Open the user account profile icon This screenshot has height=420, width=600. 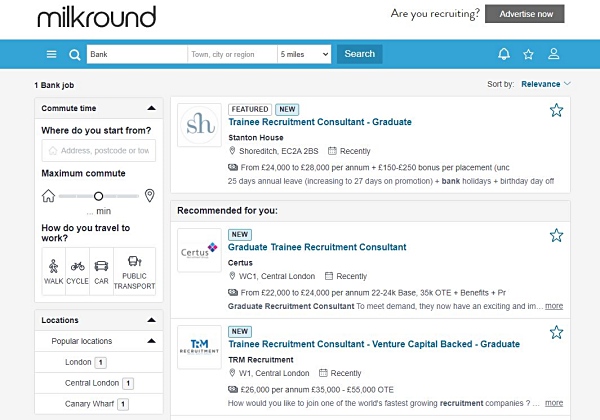554,54
